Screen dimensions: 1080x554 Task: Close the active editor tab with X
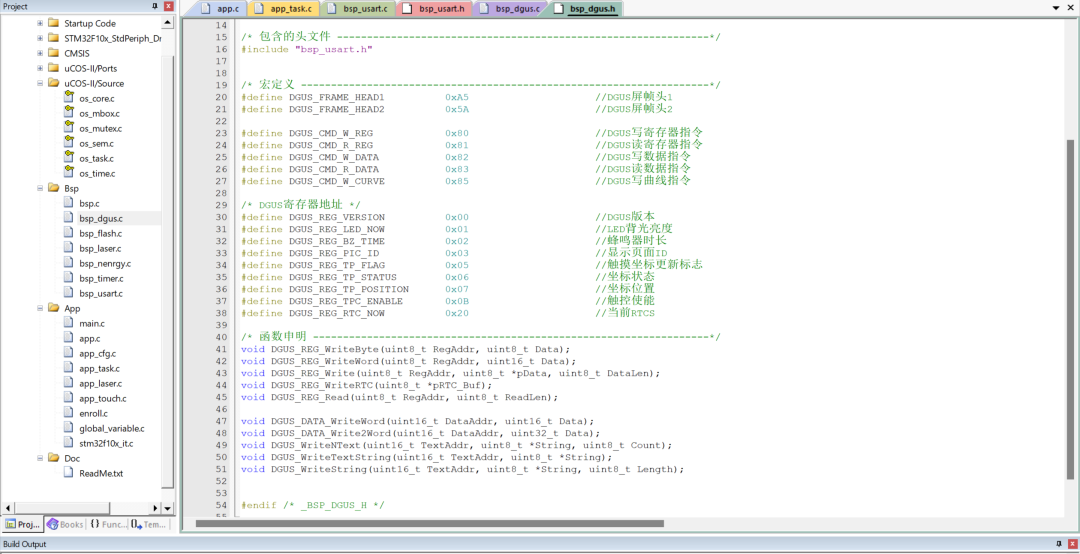tap(1070, 8)
